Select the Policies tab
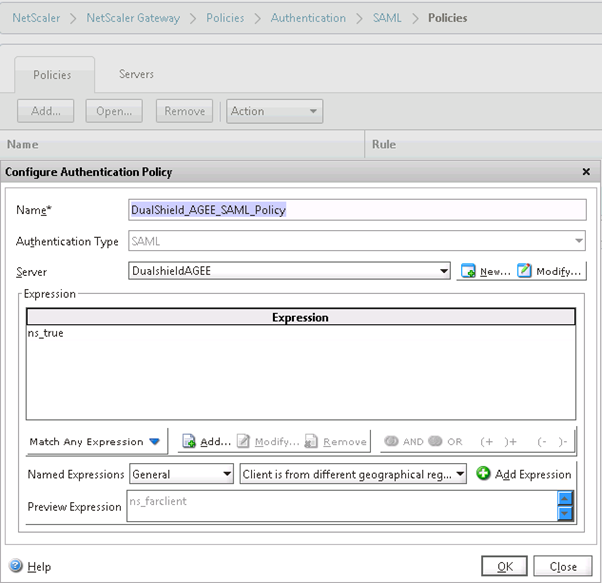Viewport: 602px width, 583px height. point(52,75)
